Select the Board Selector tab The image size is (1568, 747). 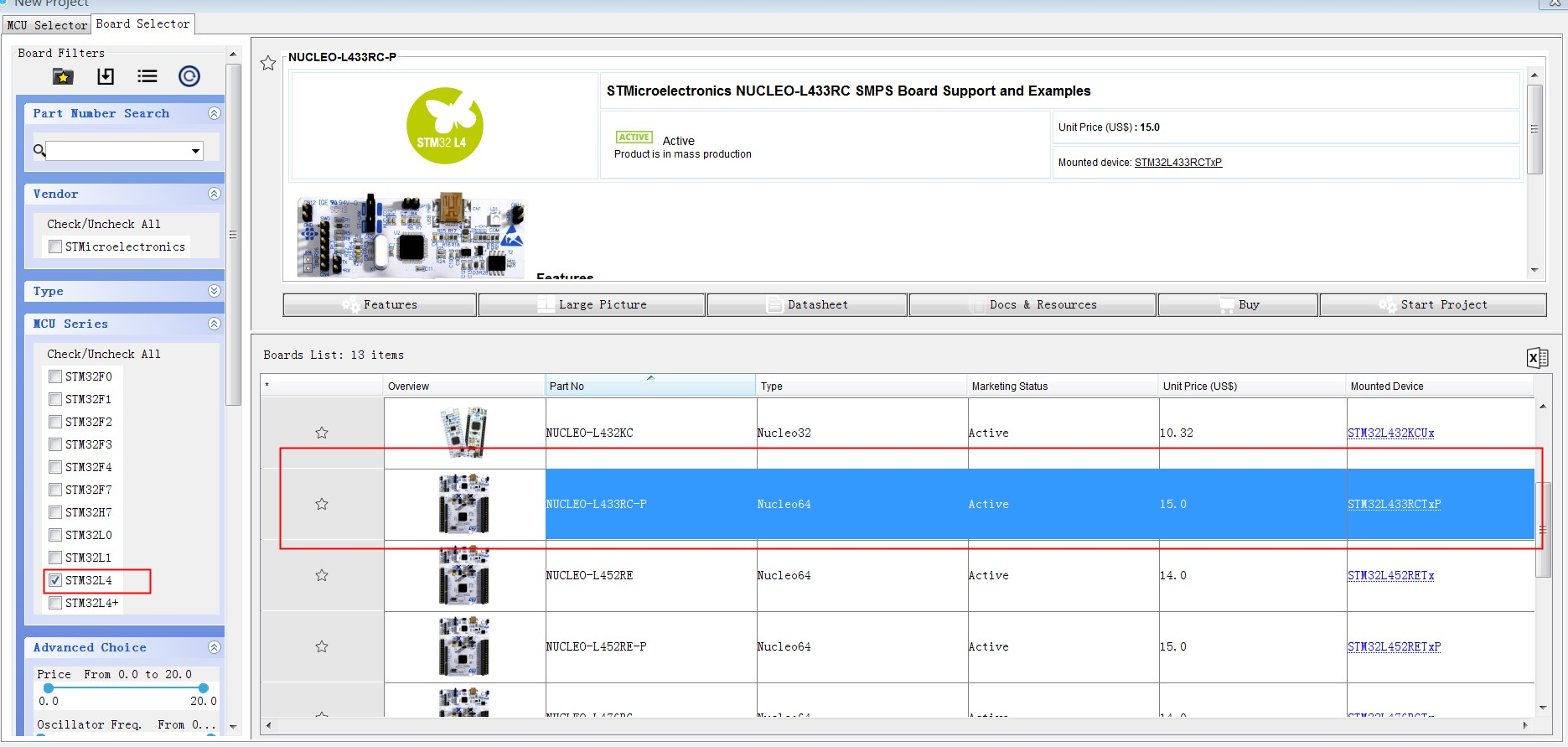142,24
